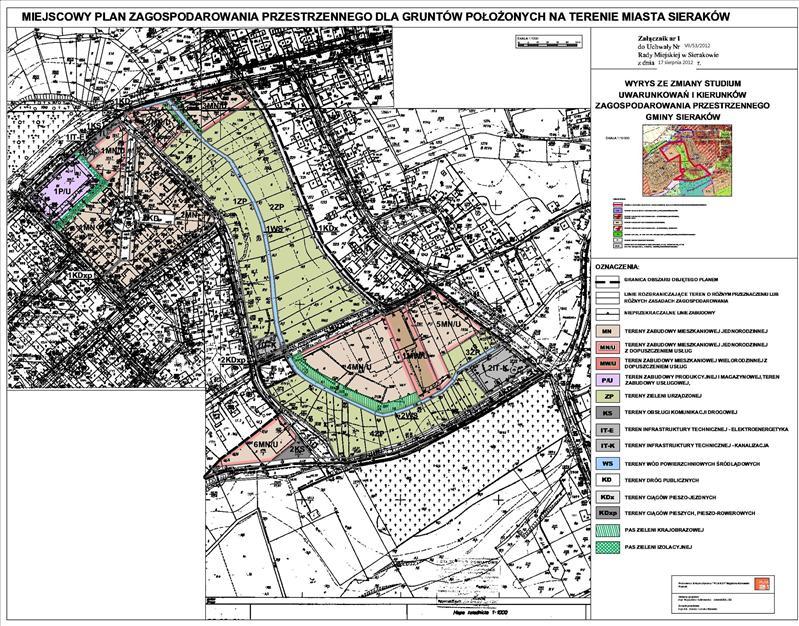Click 'TERENY ZIELENI URZĄDZONEJ' legend text
The image size is (799, 626).
[663, 397]
